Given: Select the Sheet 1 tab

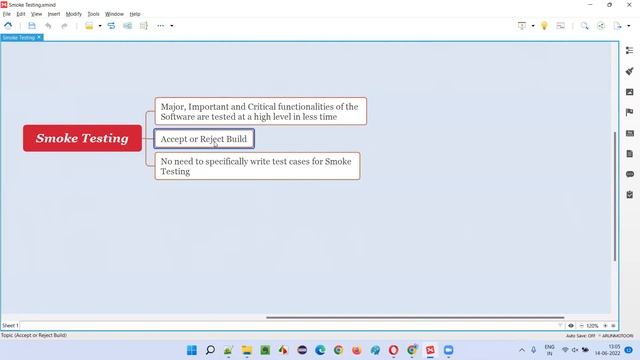Looking at the screenshot, I should coord(10,326).
